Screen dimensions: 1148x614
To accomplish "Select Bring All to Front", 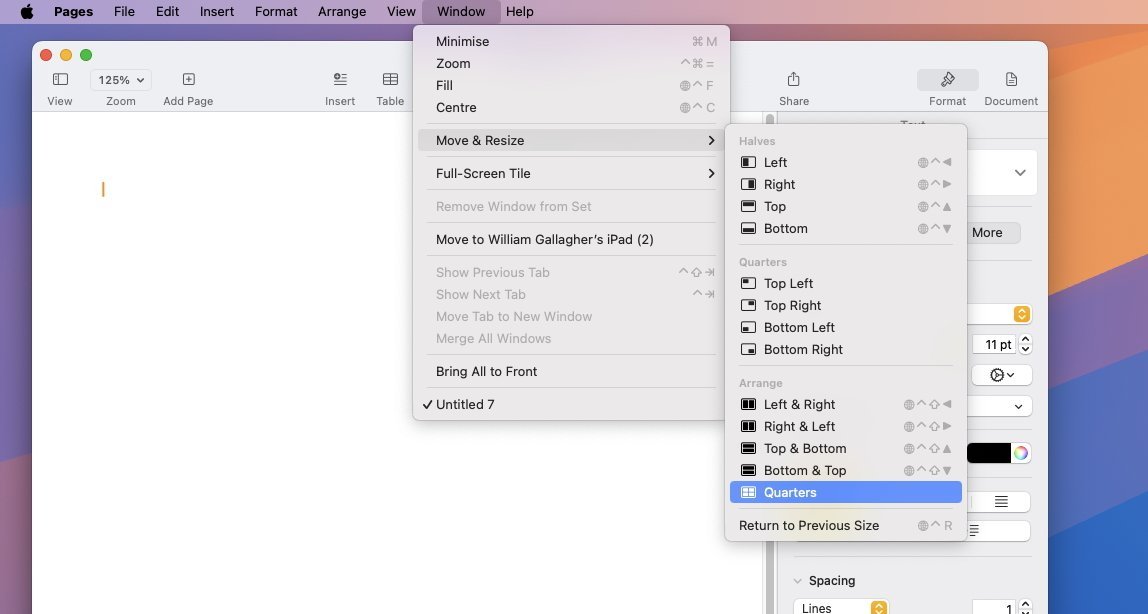I will (571, 372).
